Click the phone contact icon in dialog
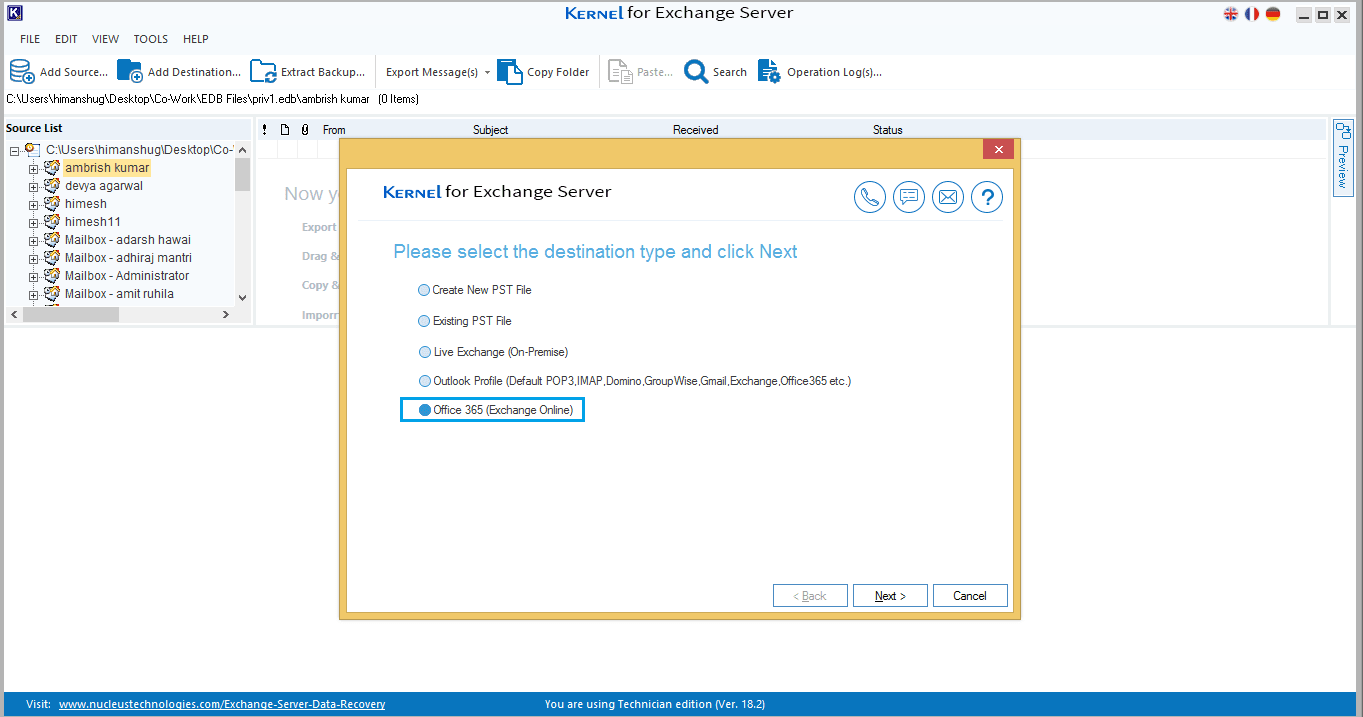This screenshot has height=717, width=1363. point(870,197)
